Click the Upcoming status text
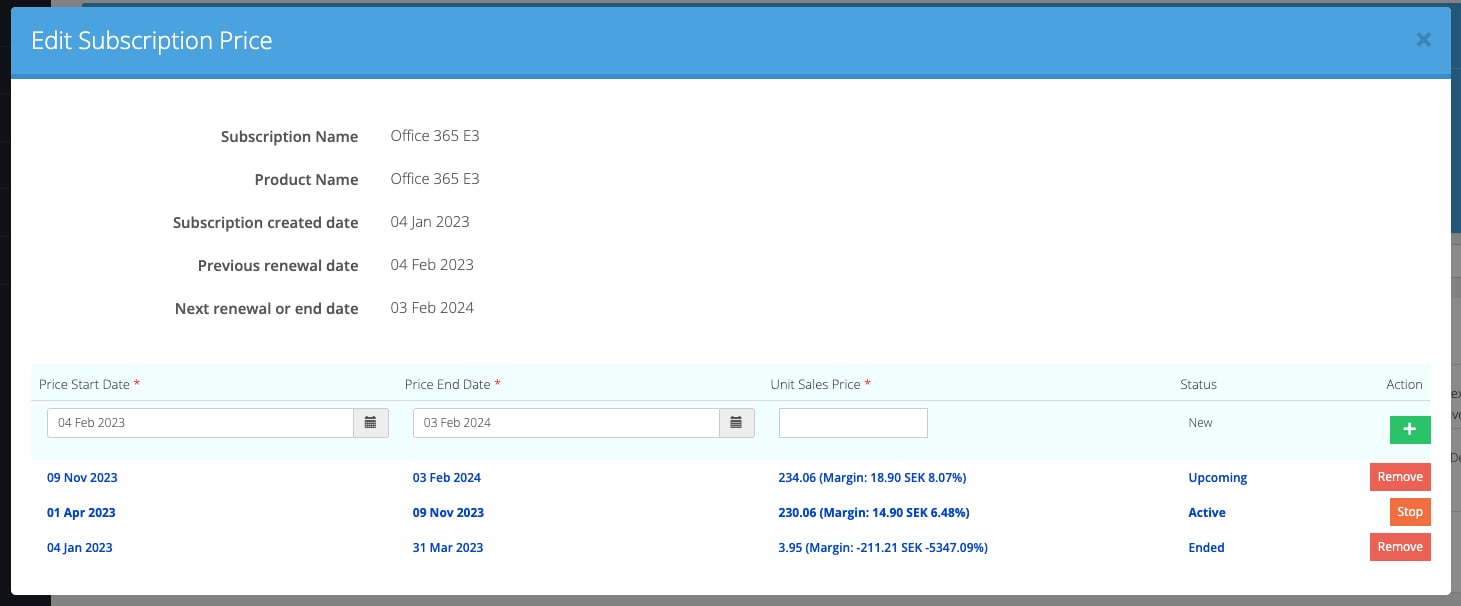The height and width of the screenshot is (606, 1461). 1218,478
